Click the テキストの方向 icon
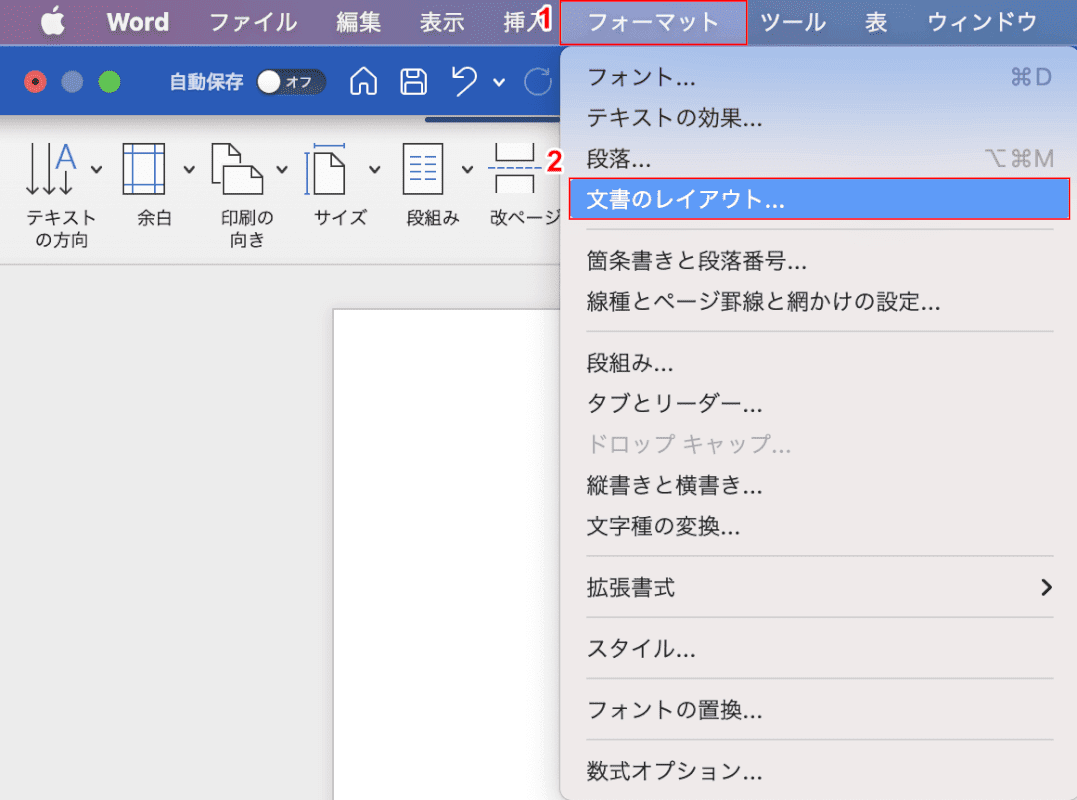This screenshot has width=1077, height=800. (x=51, y=169)
